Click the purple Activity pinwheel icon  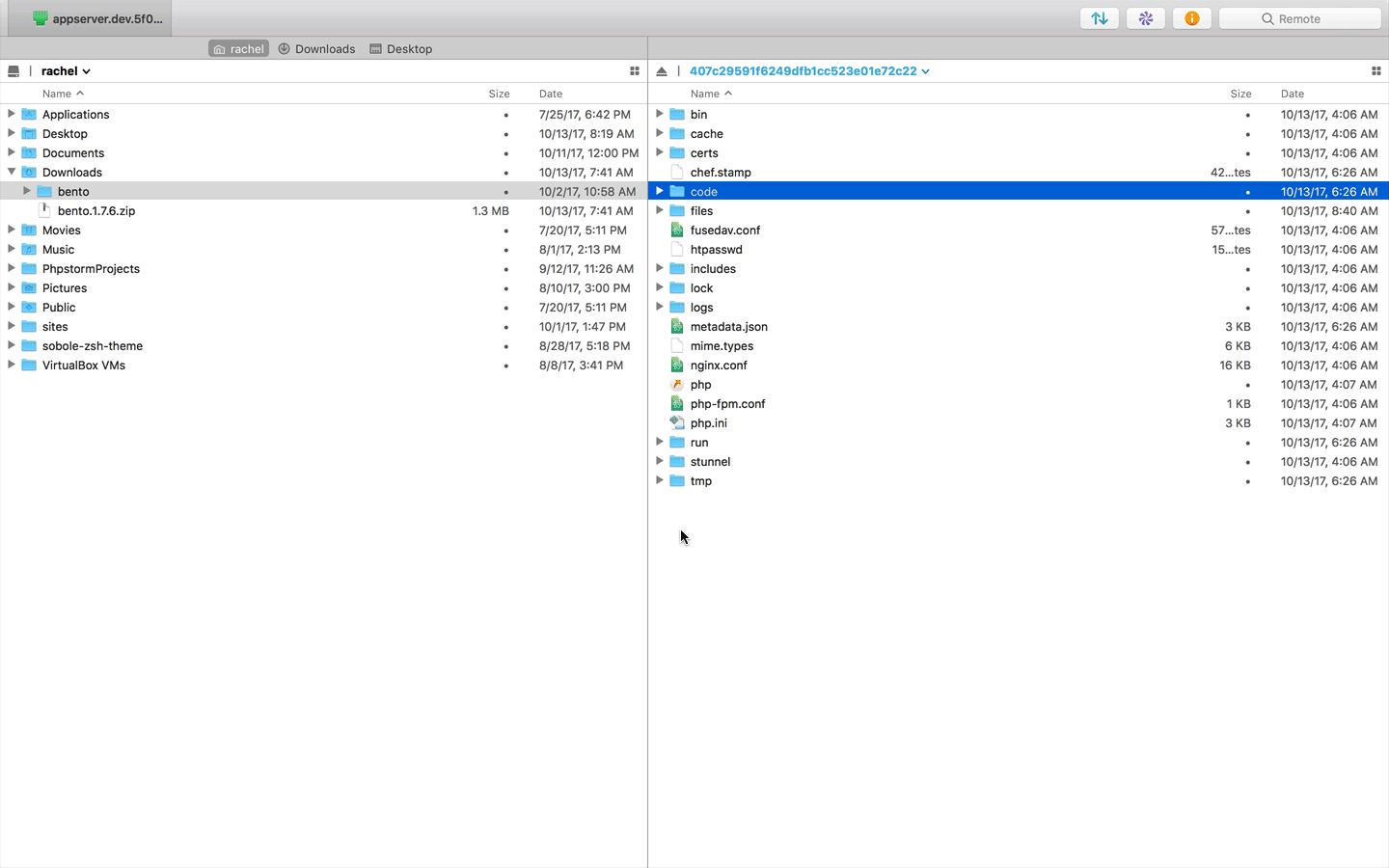[x=1145, y=17]
